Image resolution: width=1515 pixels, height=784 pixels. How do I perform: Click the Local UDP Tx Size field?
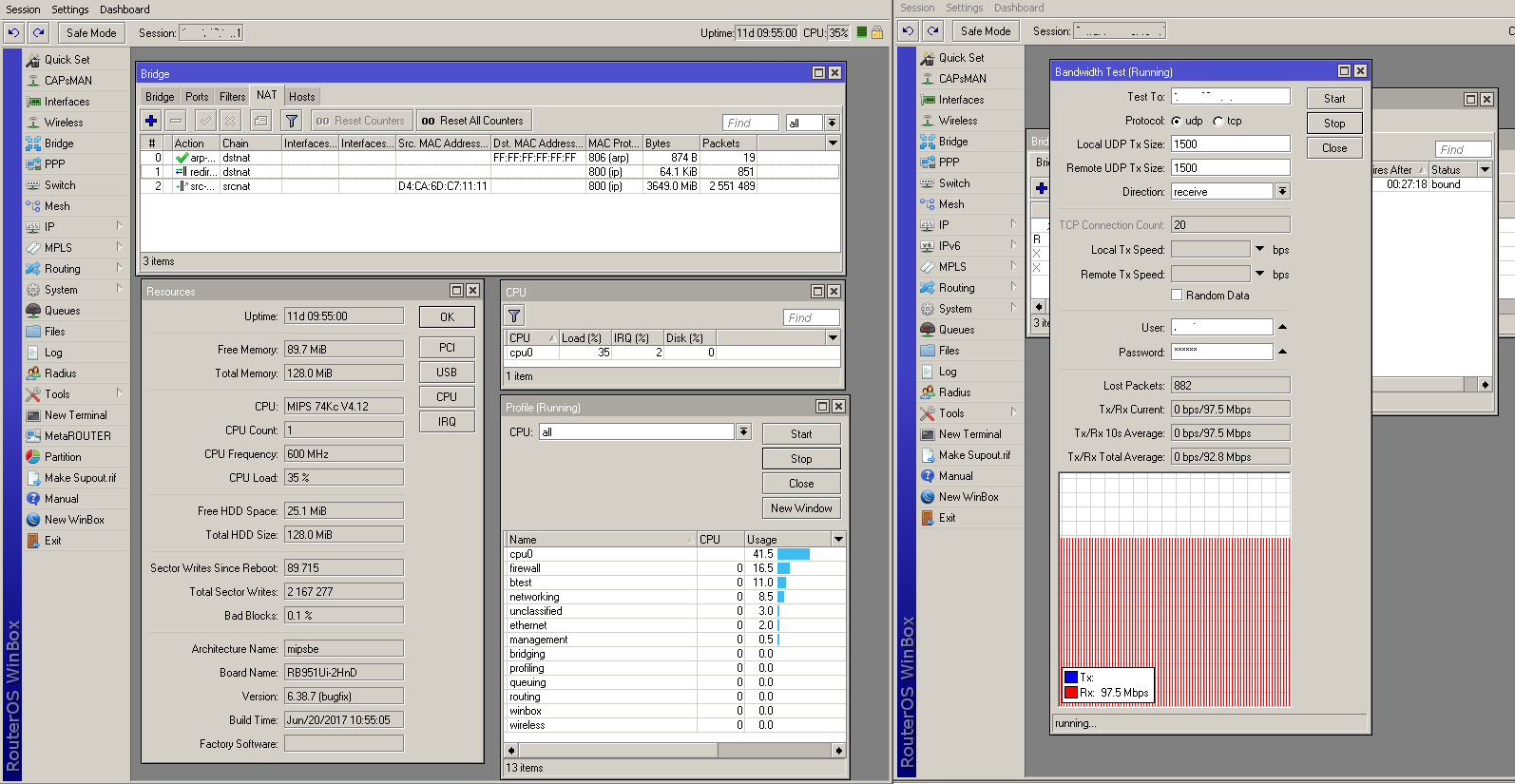pyautogui.click(x=1230, y=144)
